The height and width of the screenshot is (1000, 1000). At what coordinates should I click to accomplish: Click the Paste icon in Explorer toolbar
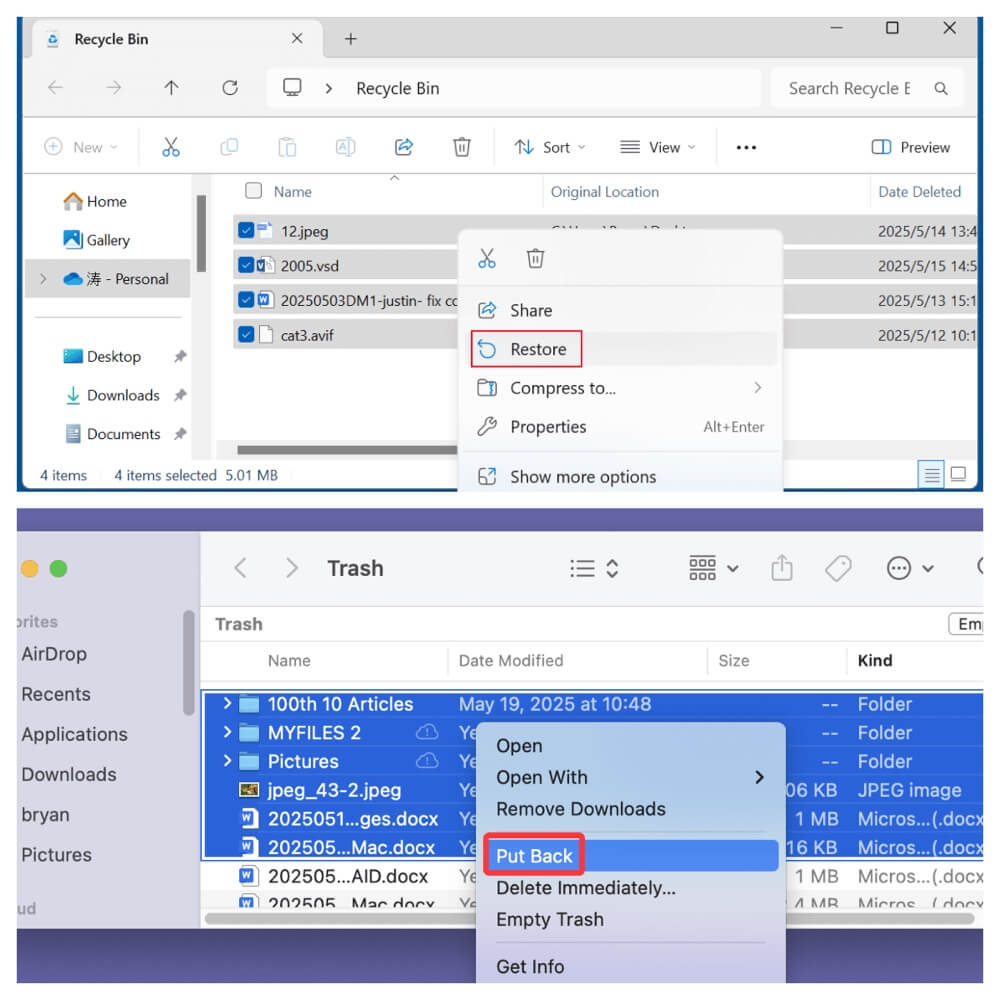(x=287, y=147)
